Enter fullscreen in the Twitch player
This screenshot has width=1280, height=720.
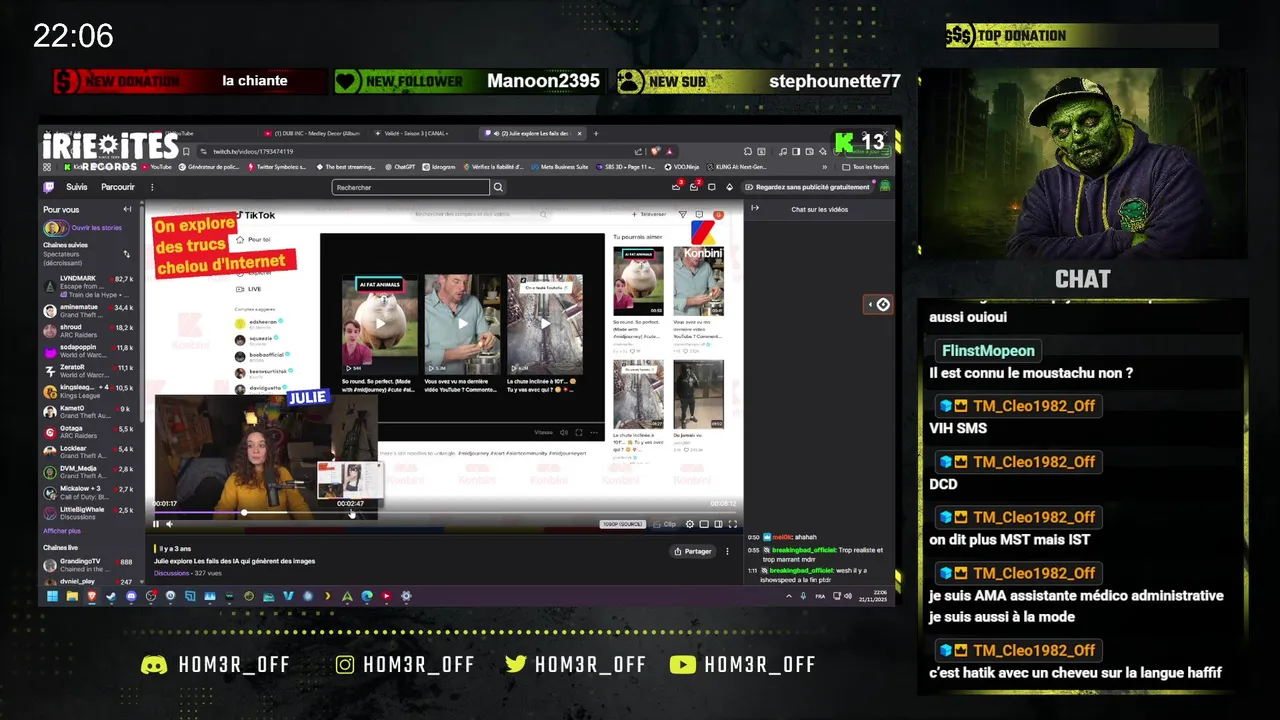pos(733,524)
